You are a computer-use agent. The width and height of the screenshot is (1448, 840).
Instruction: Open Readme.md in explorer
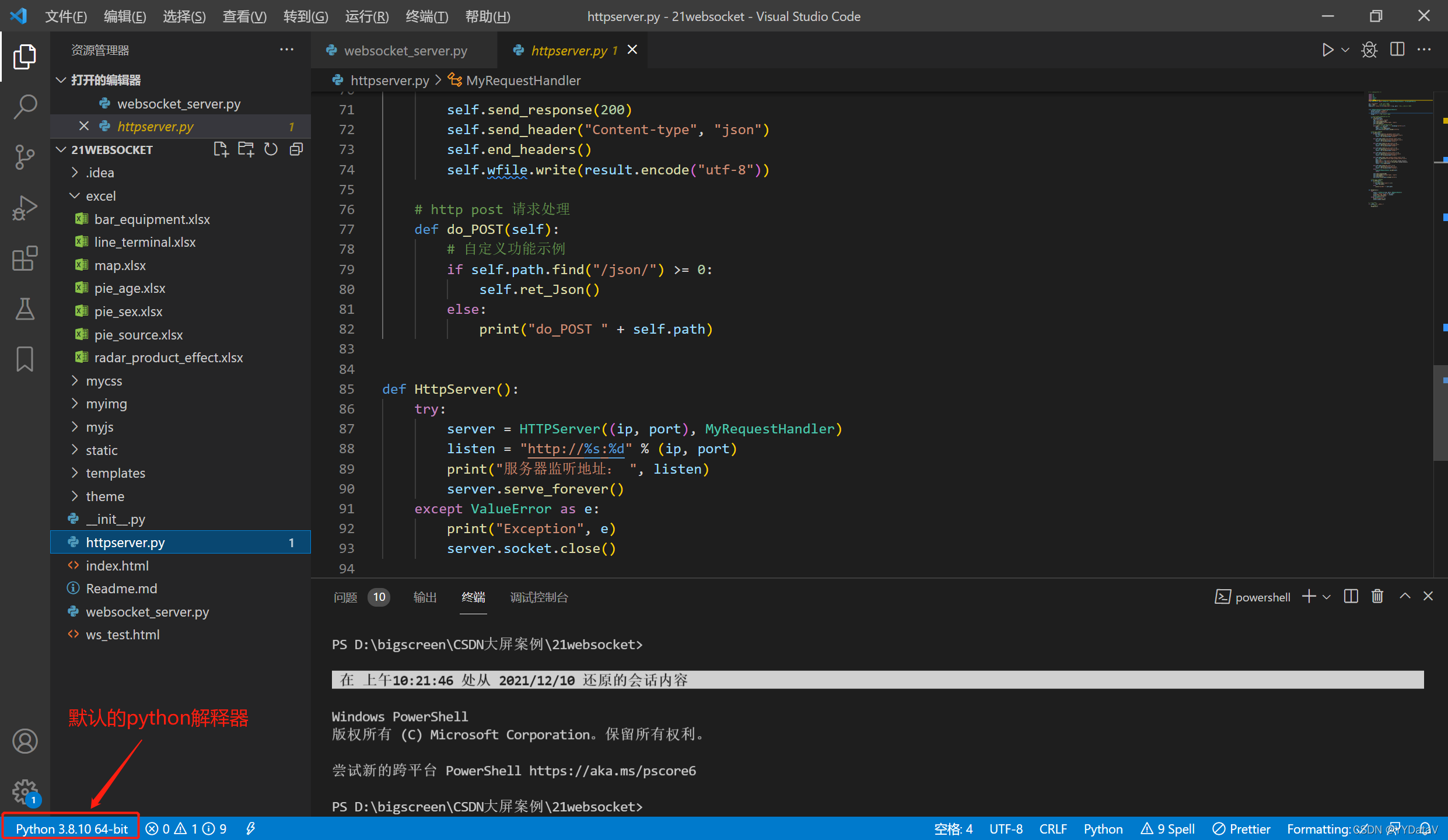(x=121, y=588)
